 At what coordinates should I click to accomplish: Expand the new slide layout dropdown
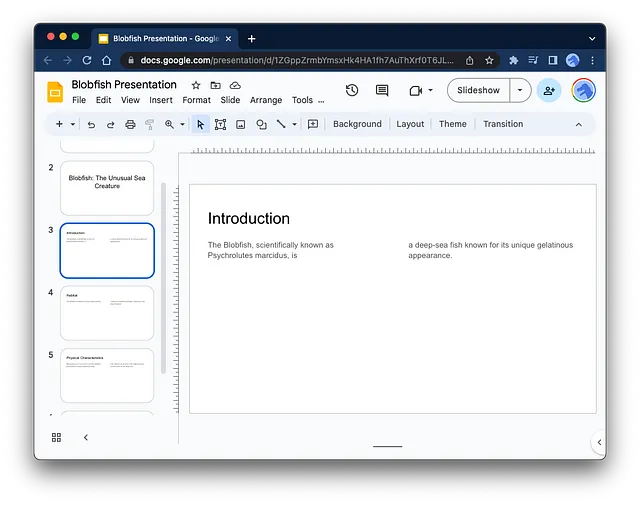tap(73, 124)
